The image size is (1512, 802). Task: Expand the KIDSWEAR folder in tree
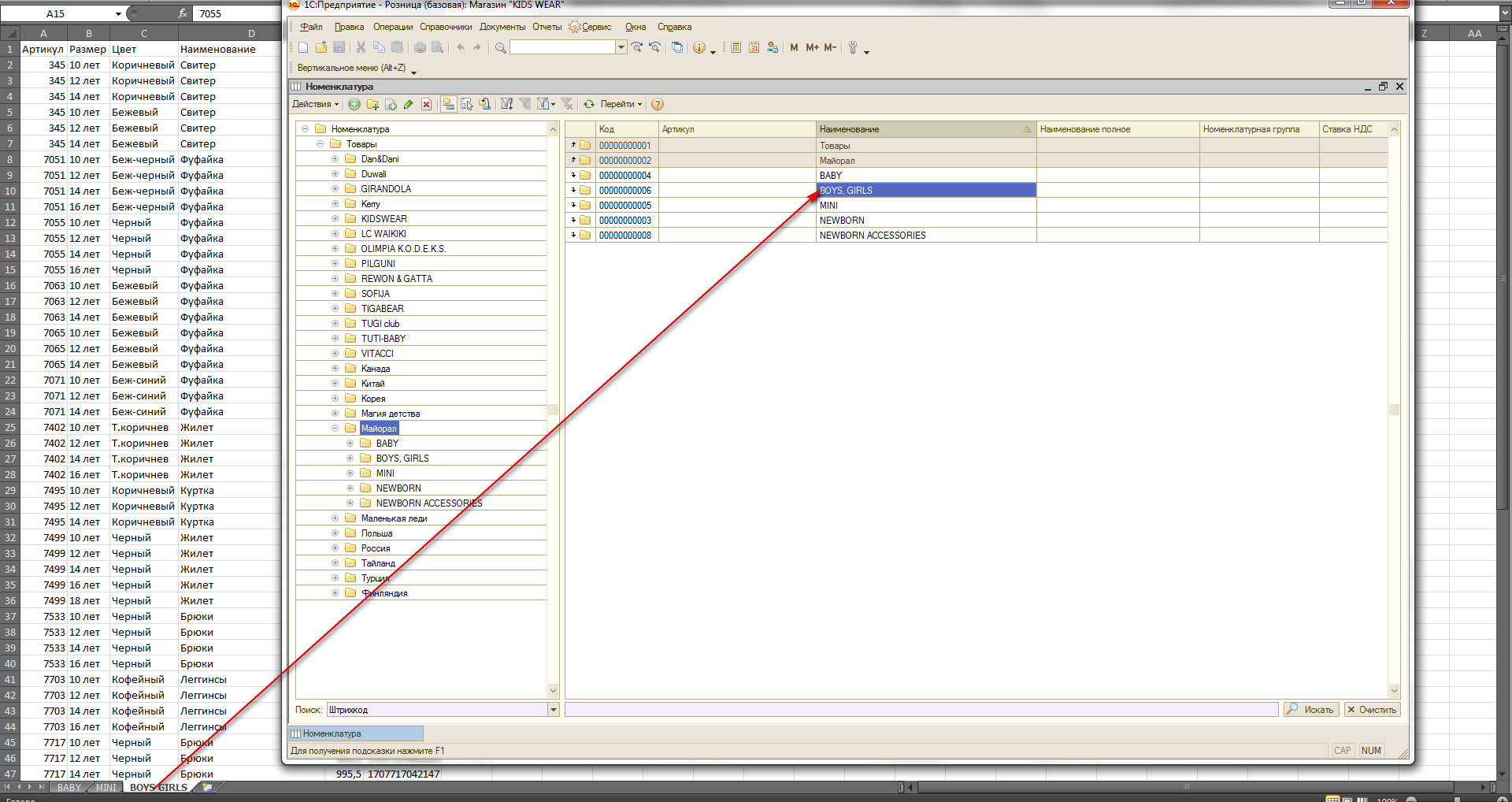tap(335, 219)
